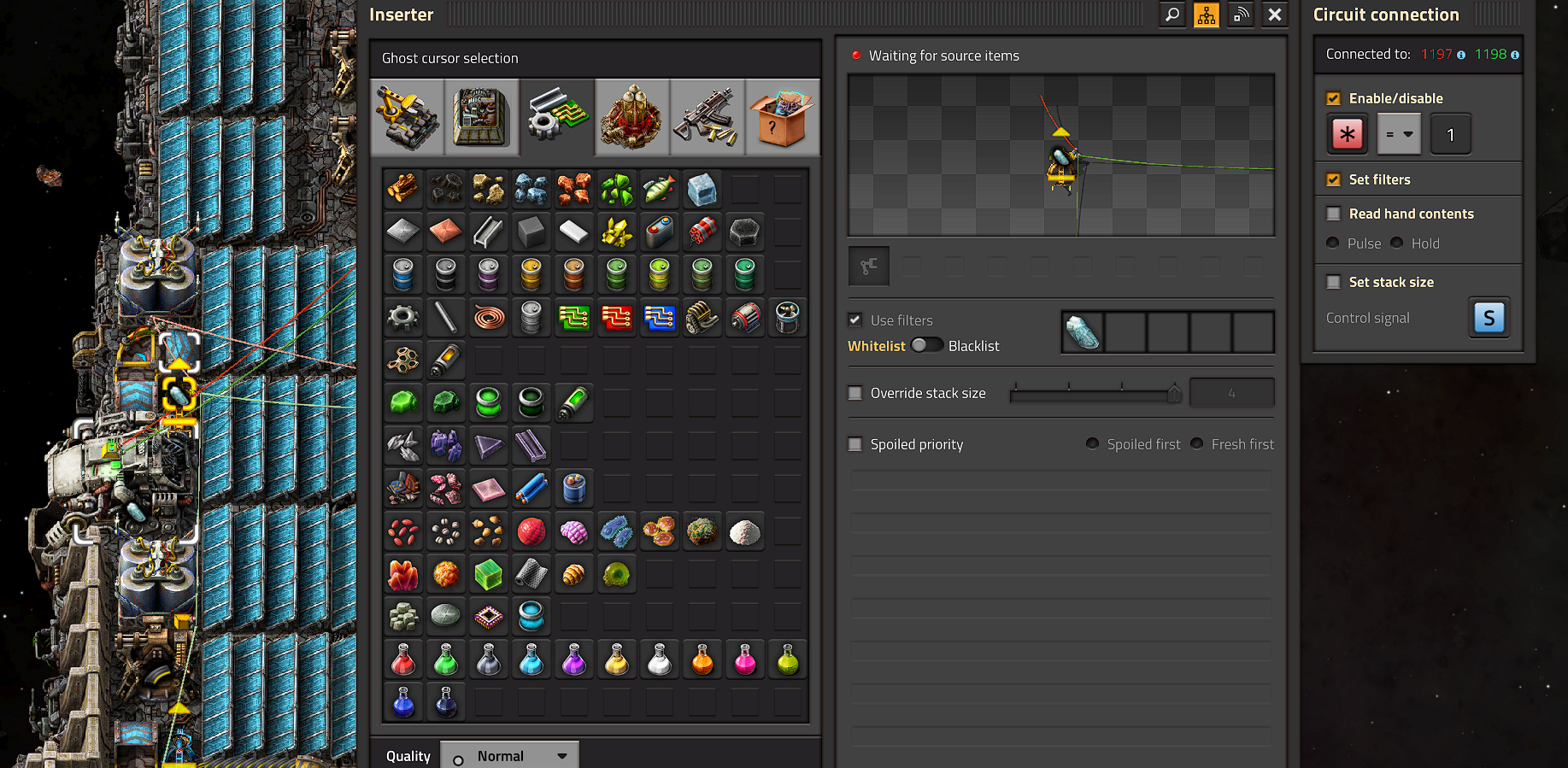Screen dimensions: 1568x768
Task: Select the red automation science flask
Action: pyautogui.click(x=403, y=660)
